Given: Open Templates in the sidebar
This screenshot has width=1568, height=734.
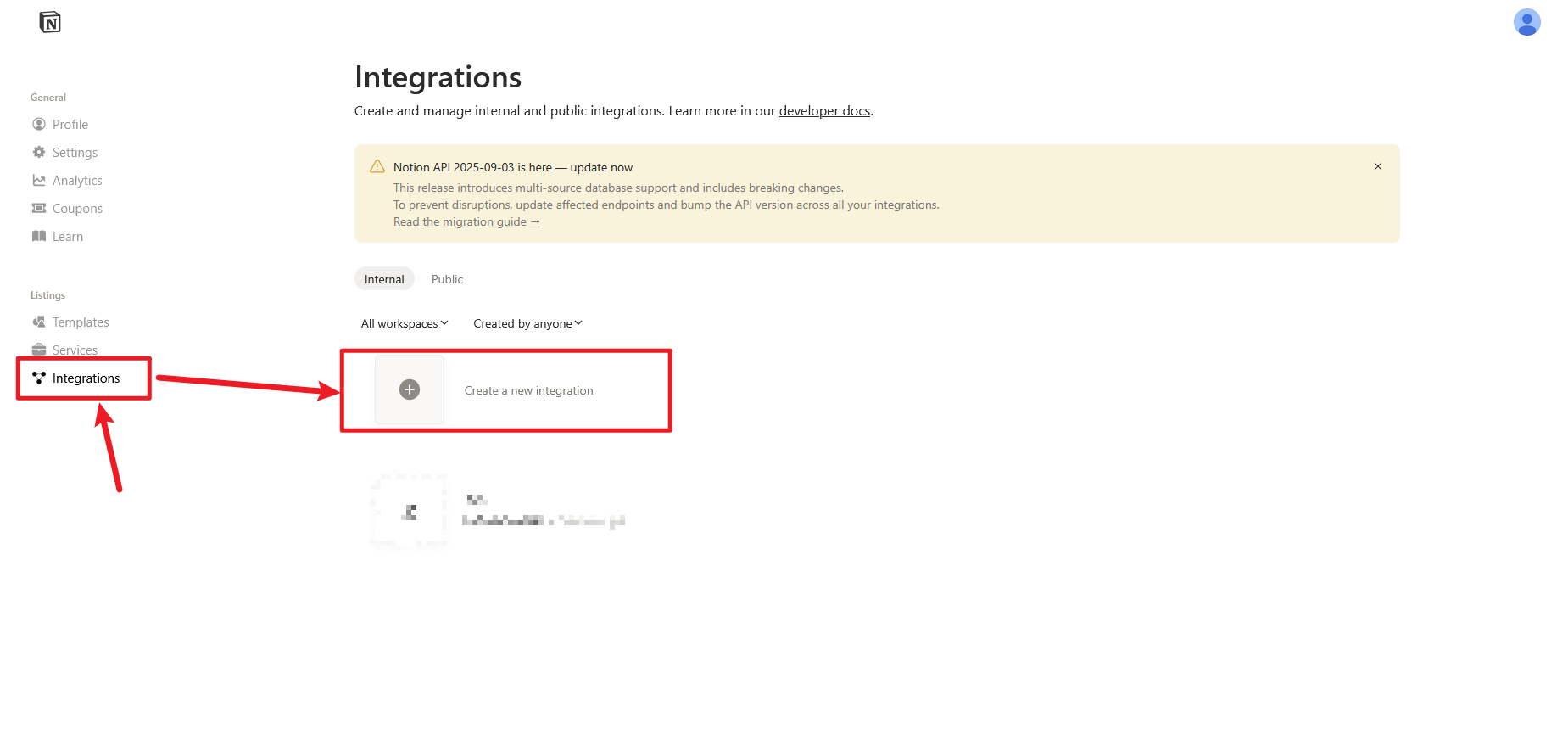Looking at the screenshot, I should click(81, 322).
